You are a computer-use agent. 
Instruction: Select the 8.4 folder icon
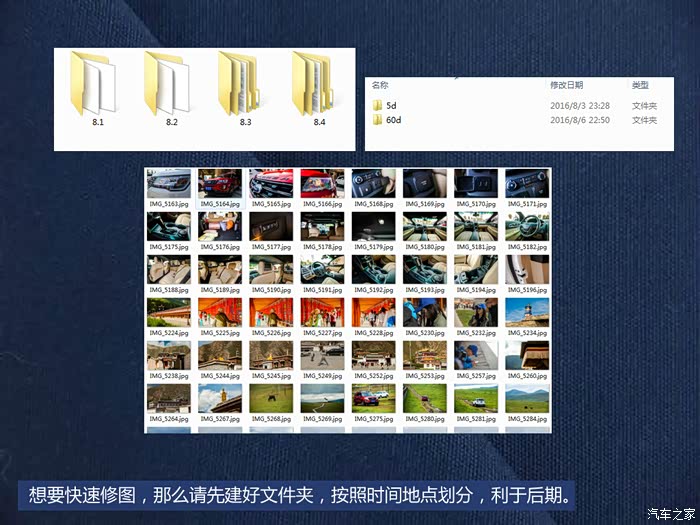pyautogui.click(x=314, y=84)
